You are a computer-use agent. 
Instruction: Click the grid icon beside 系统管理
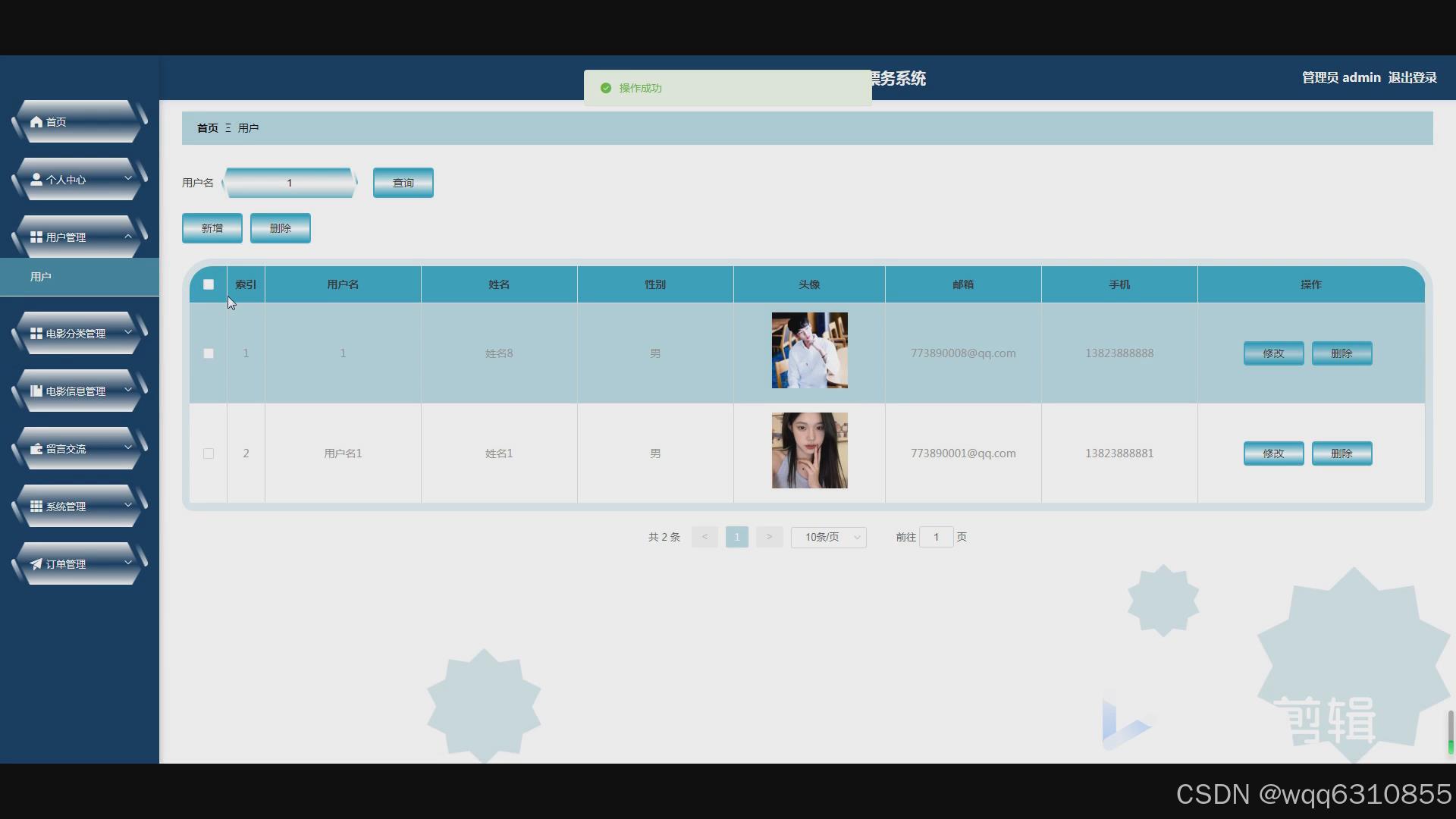(x=36, y=507)
